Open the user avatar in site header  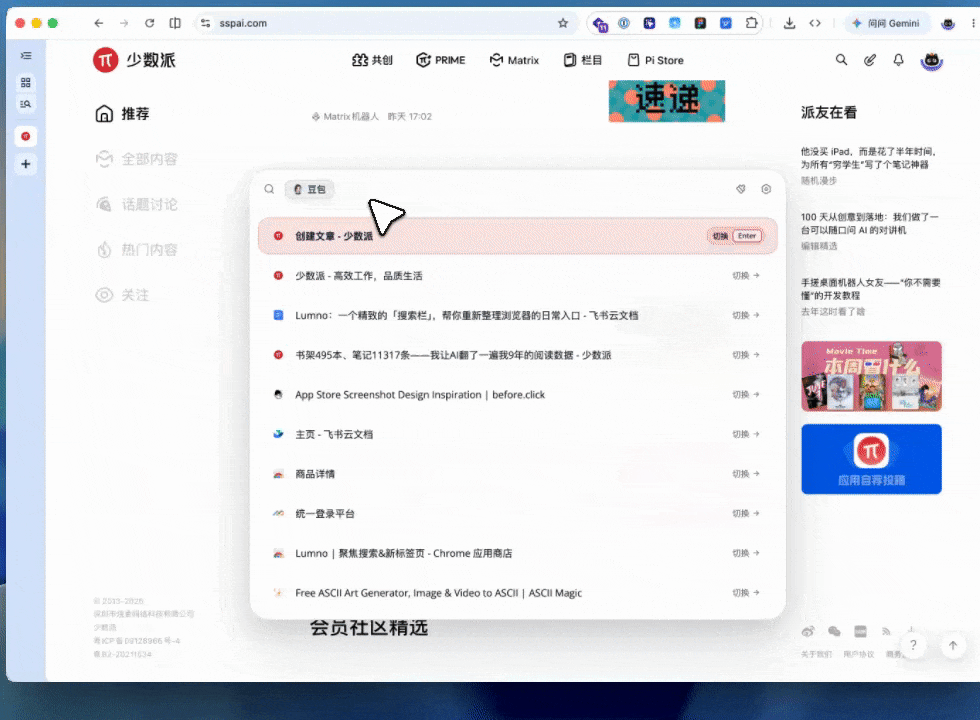(x=931, y=61)
